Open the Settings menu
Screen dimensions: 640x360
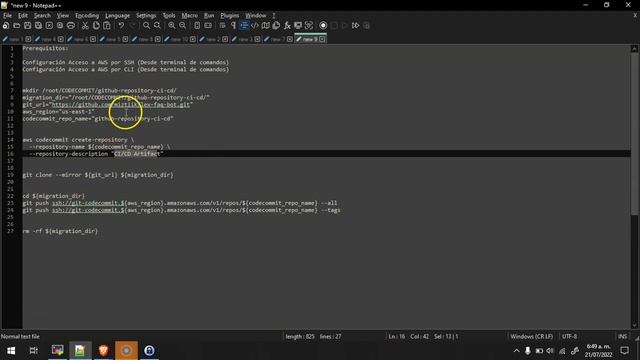[146, 16]
